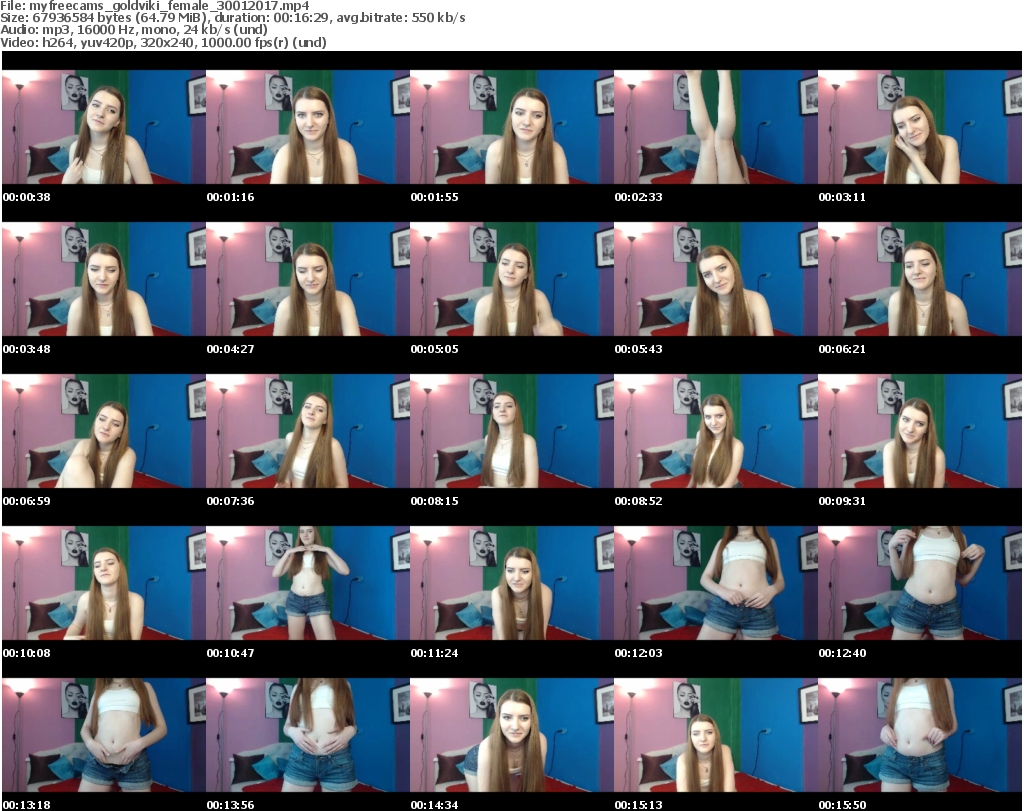Select the thumbnail frame at 00:01:55
1024x811 pixels.
[x=512, y=127]
